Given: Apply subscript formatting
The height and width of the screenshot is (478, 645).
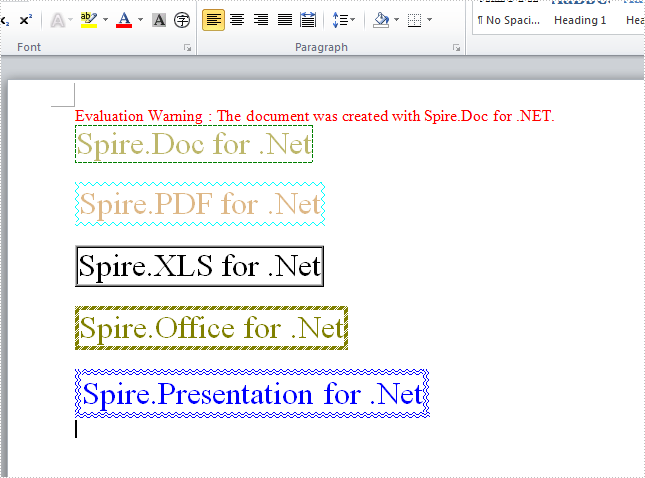Looking at the screenshot, I should pyautogui.click(x=5, y=20).
